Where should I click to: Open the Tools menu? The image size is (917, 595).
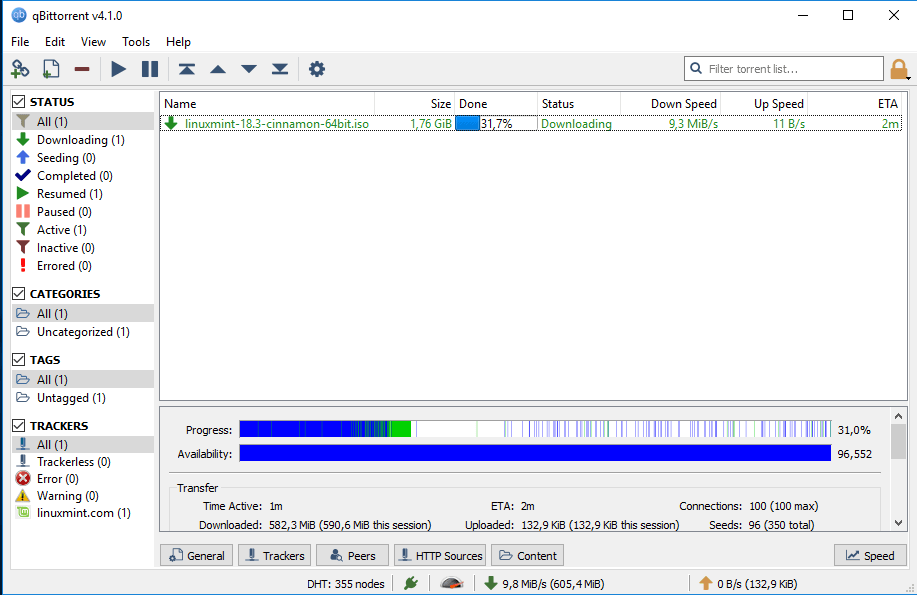(x=136, y=42)
